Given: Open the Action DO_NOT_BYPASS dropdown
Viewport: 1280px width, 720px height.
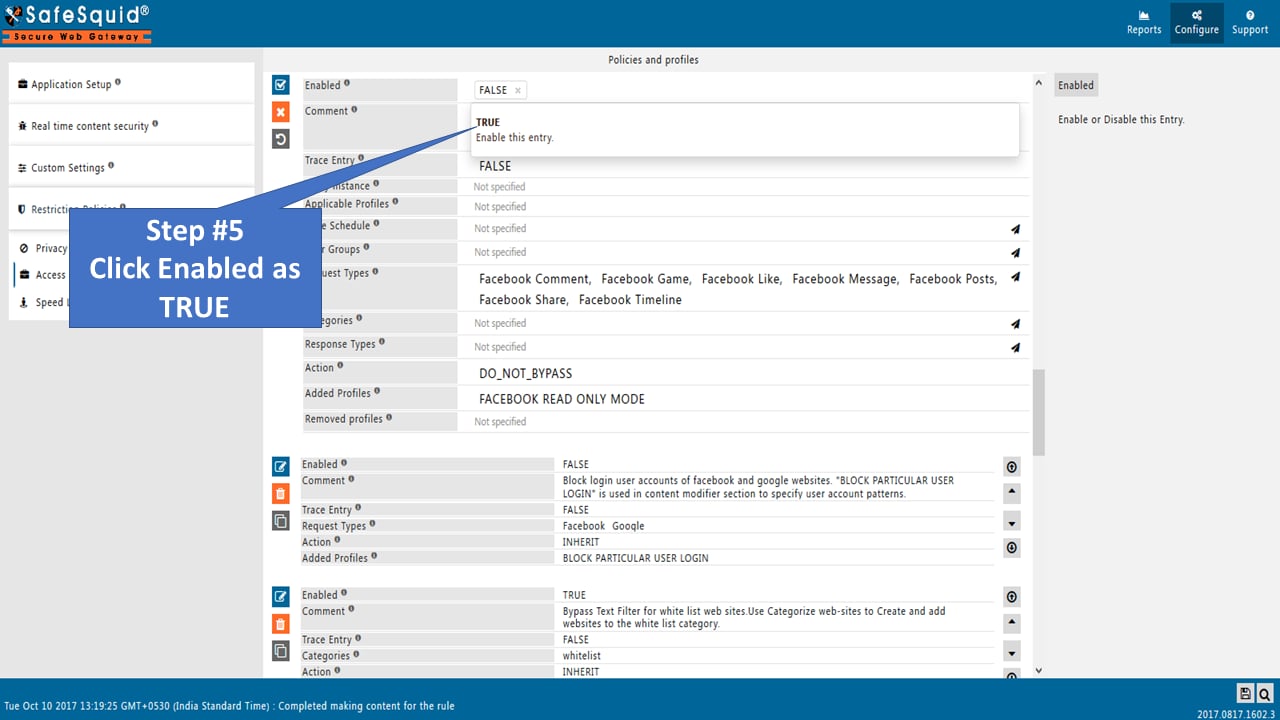Looking at the screenshot, I should tap(750, 373).
